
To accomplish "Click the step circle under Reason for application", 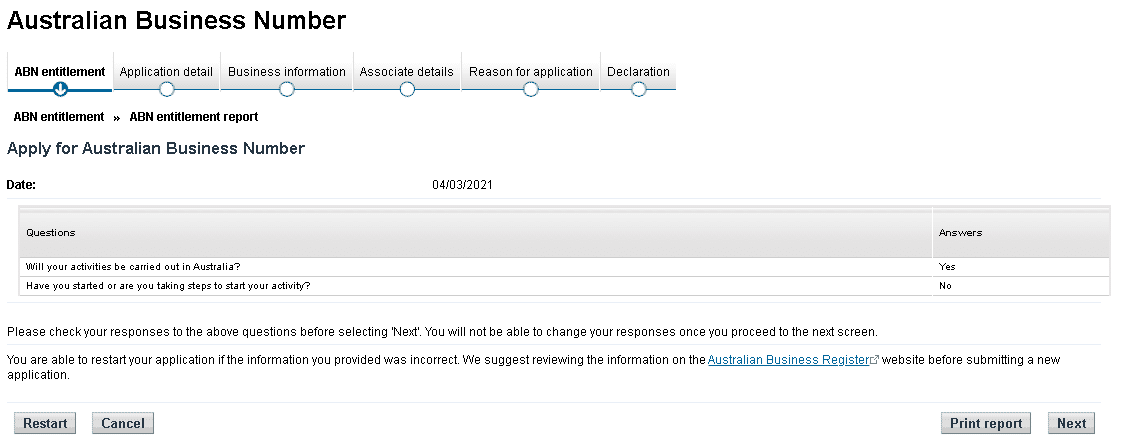I will coord(531,89).
